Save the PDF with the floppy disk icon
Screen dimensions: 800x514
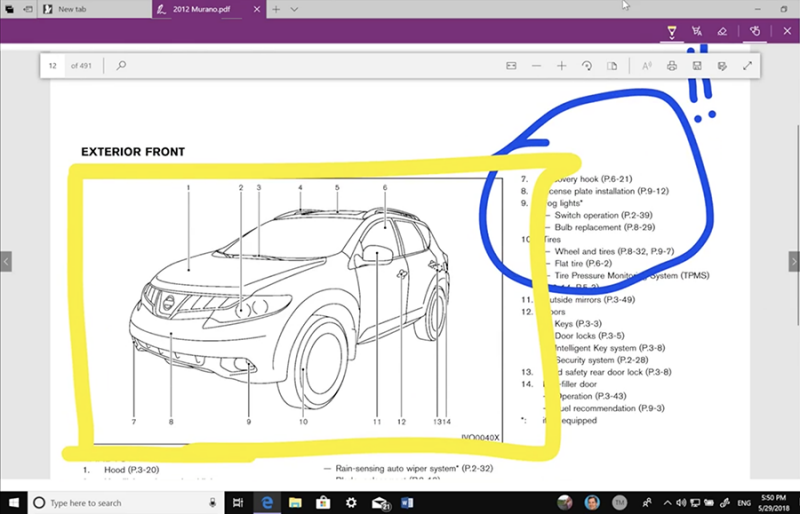(x=697, y=66)
